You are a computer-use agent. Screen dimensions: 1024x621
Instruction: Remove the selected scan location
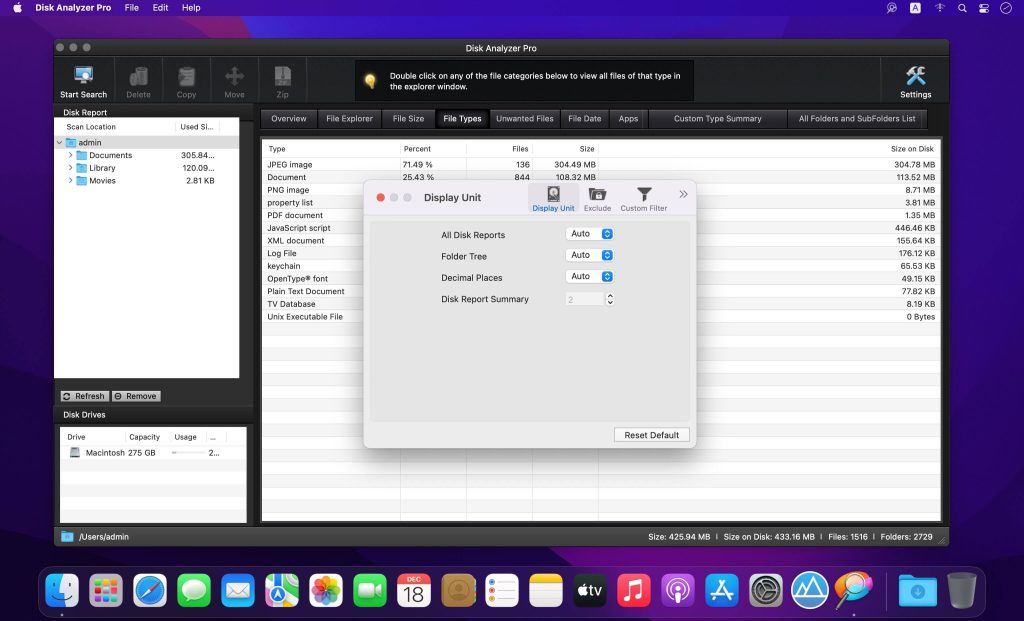pyautogui.click(x=136, y=396)
